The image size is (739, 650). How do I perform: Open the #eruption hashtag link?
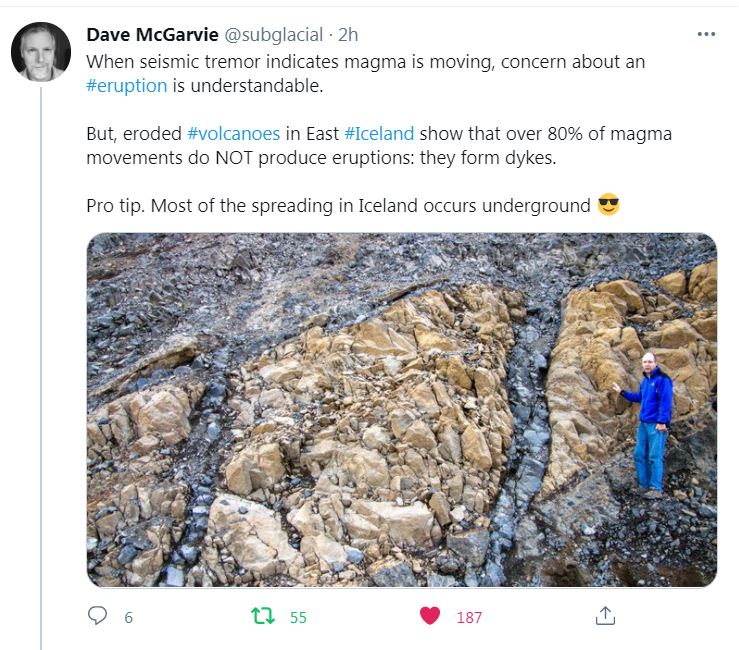(x=126, y=86)
